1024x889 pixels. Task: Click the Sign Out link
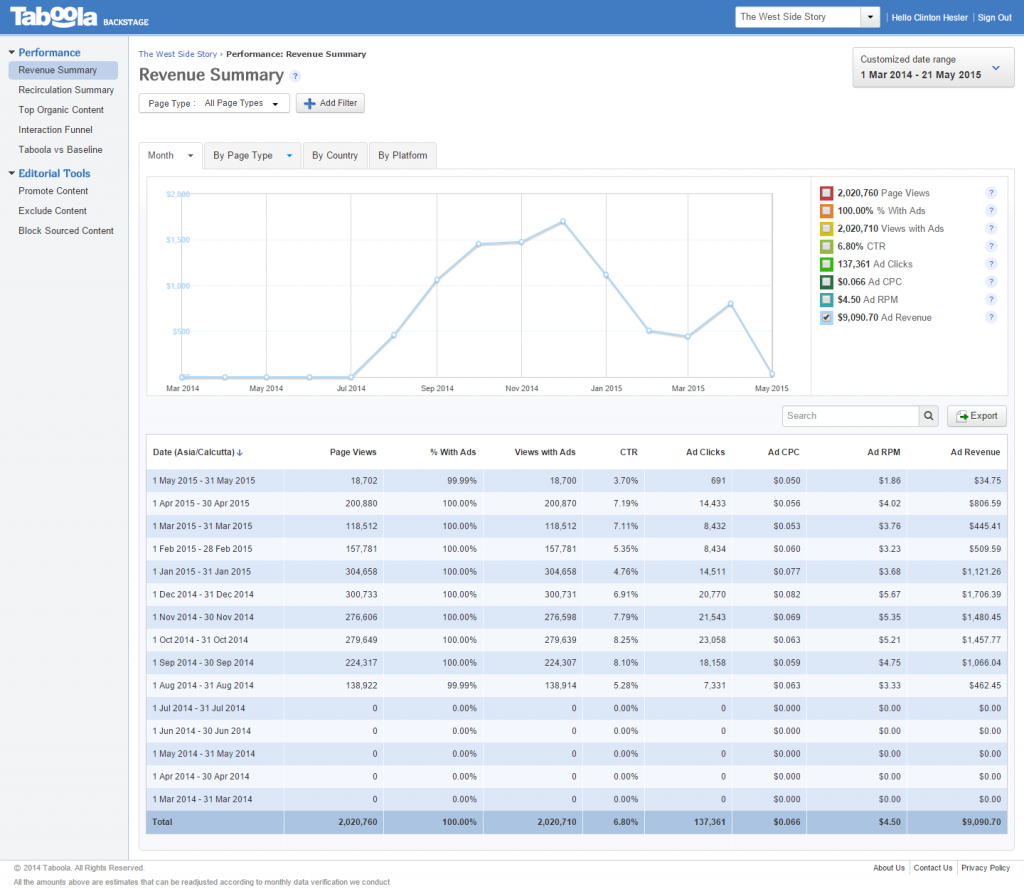pos(994,17)
